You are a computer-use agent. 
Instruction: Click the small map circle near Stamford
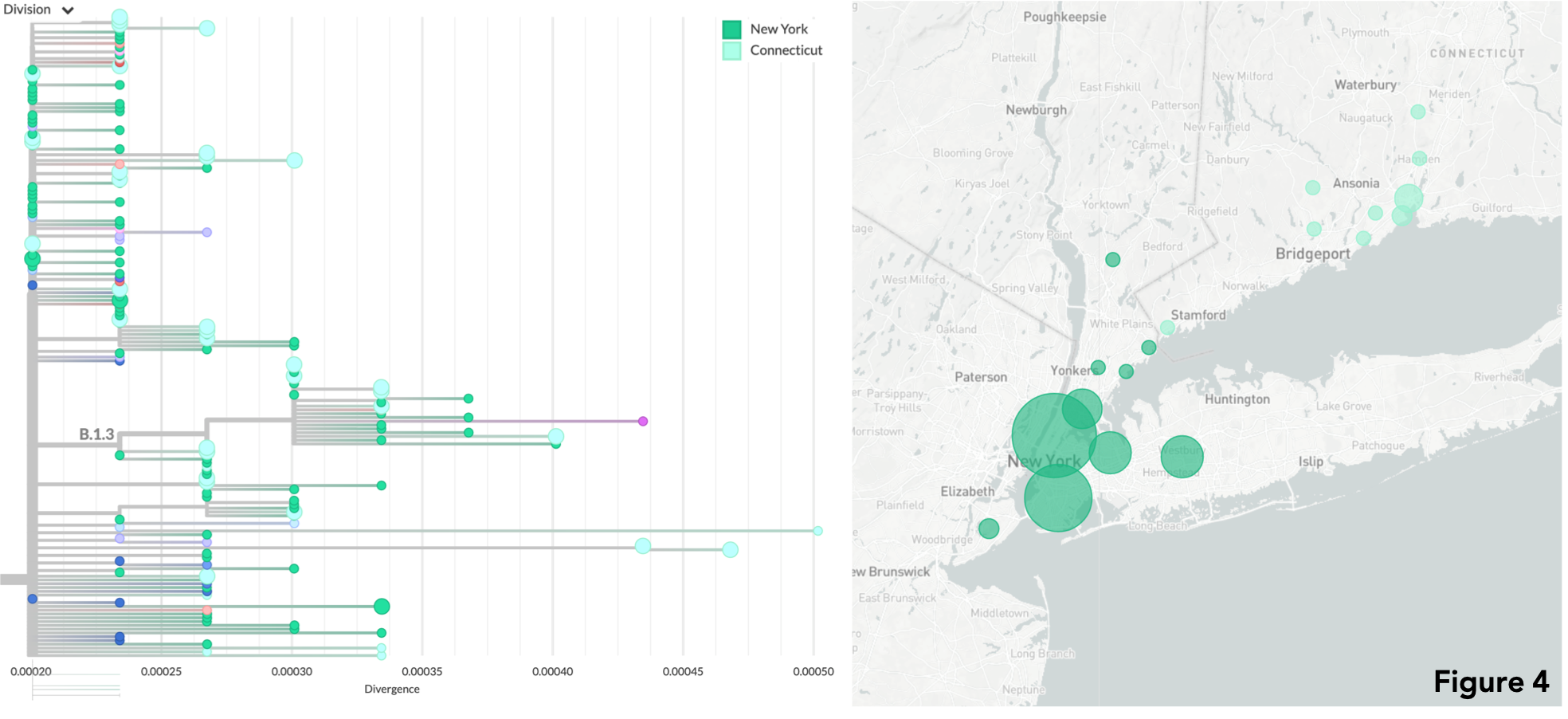tap(1167, 328)
